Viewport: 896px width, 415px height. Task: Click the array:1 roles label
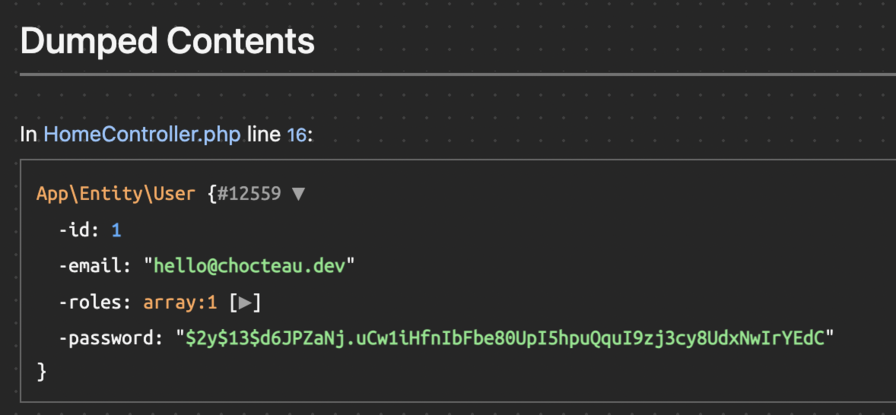click(184, 302)
